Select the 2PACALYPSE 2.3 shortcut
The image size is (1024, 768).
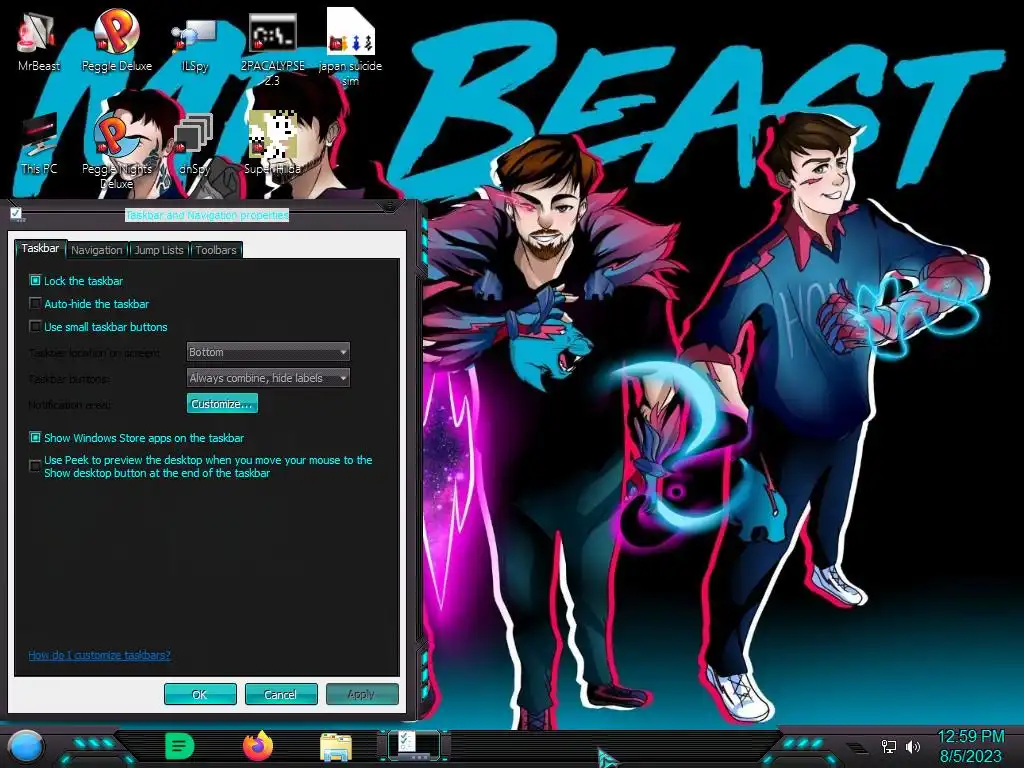click(x=272, y=49)
